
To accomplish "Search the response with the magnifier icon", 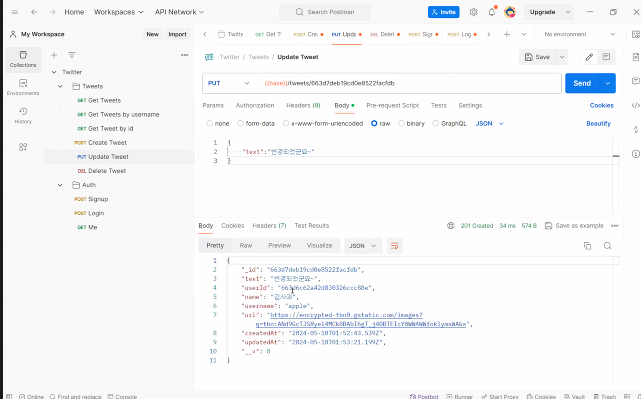I will [607, 246].
